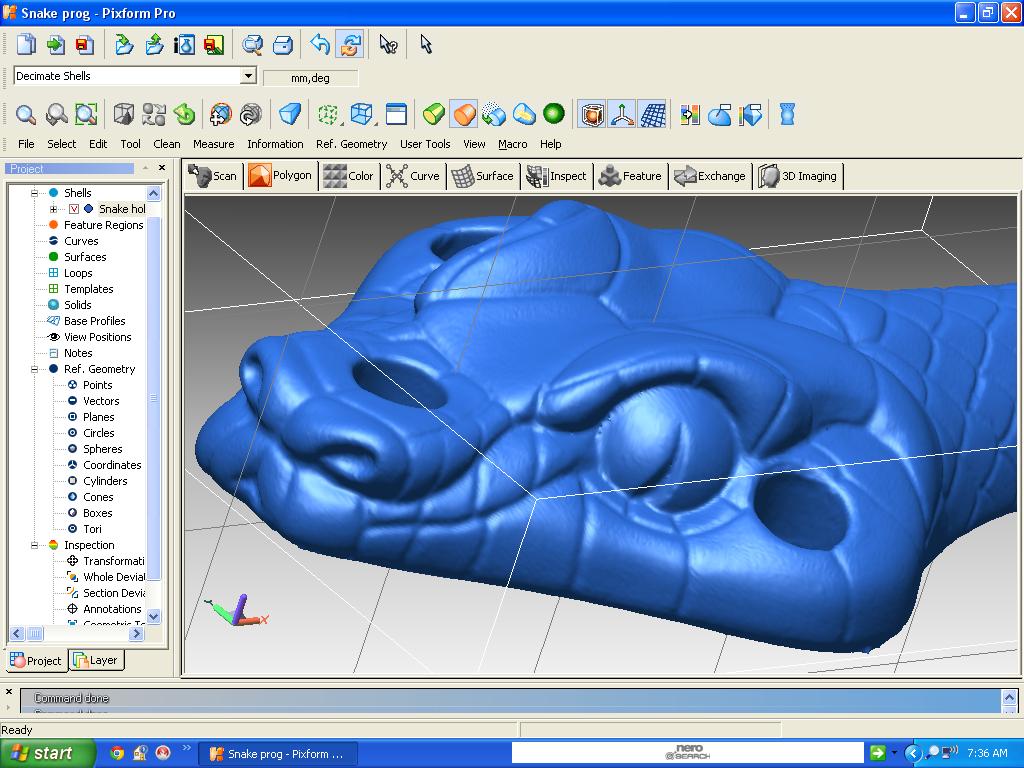Switch to the Inspect tab

click(x=557, y=176)
